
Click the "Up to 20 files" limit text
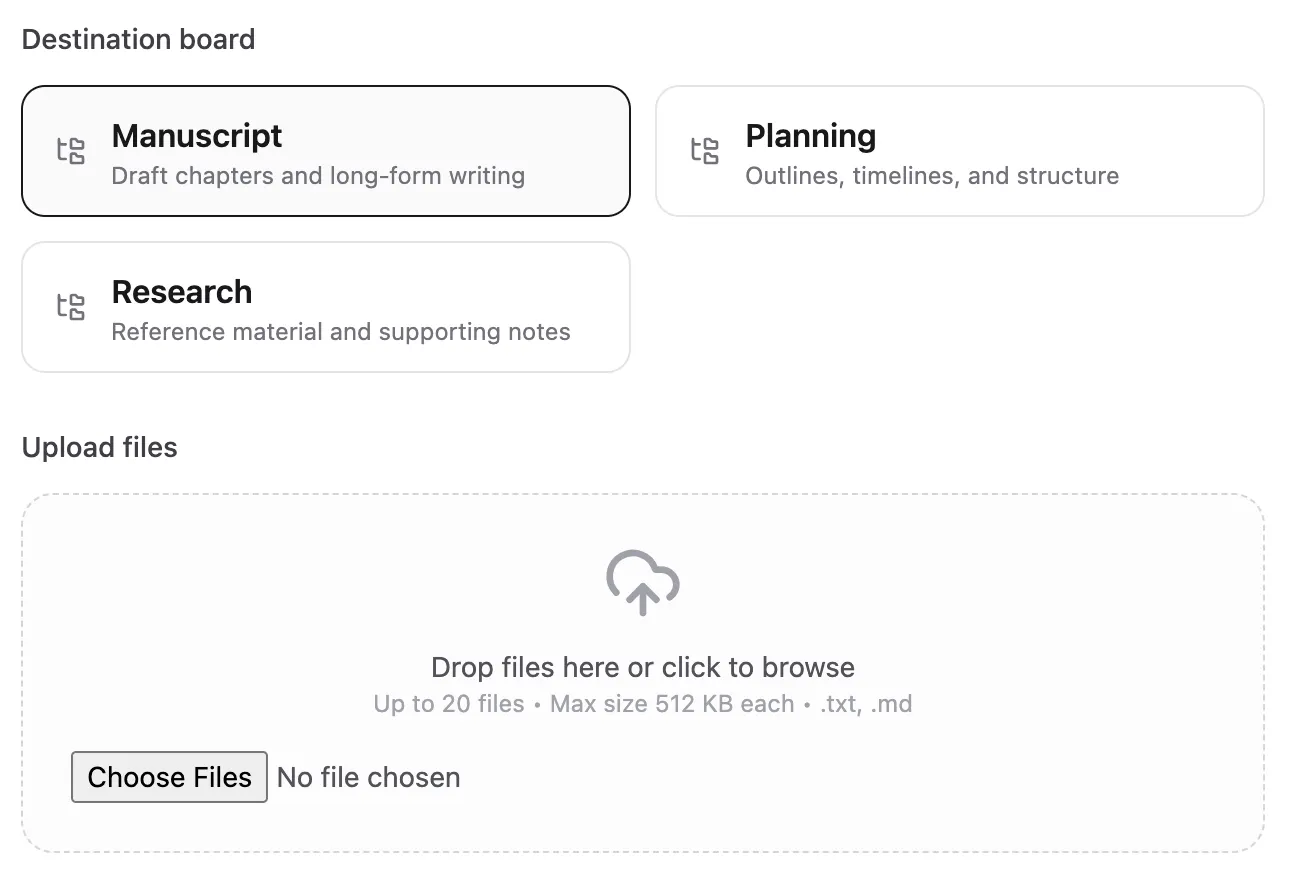pos(448,703)
